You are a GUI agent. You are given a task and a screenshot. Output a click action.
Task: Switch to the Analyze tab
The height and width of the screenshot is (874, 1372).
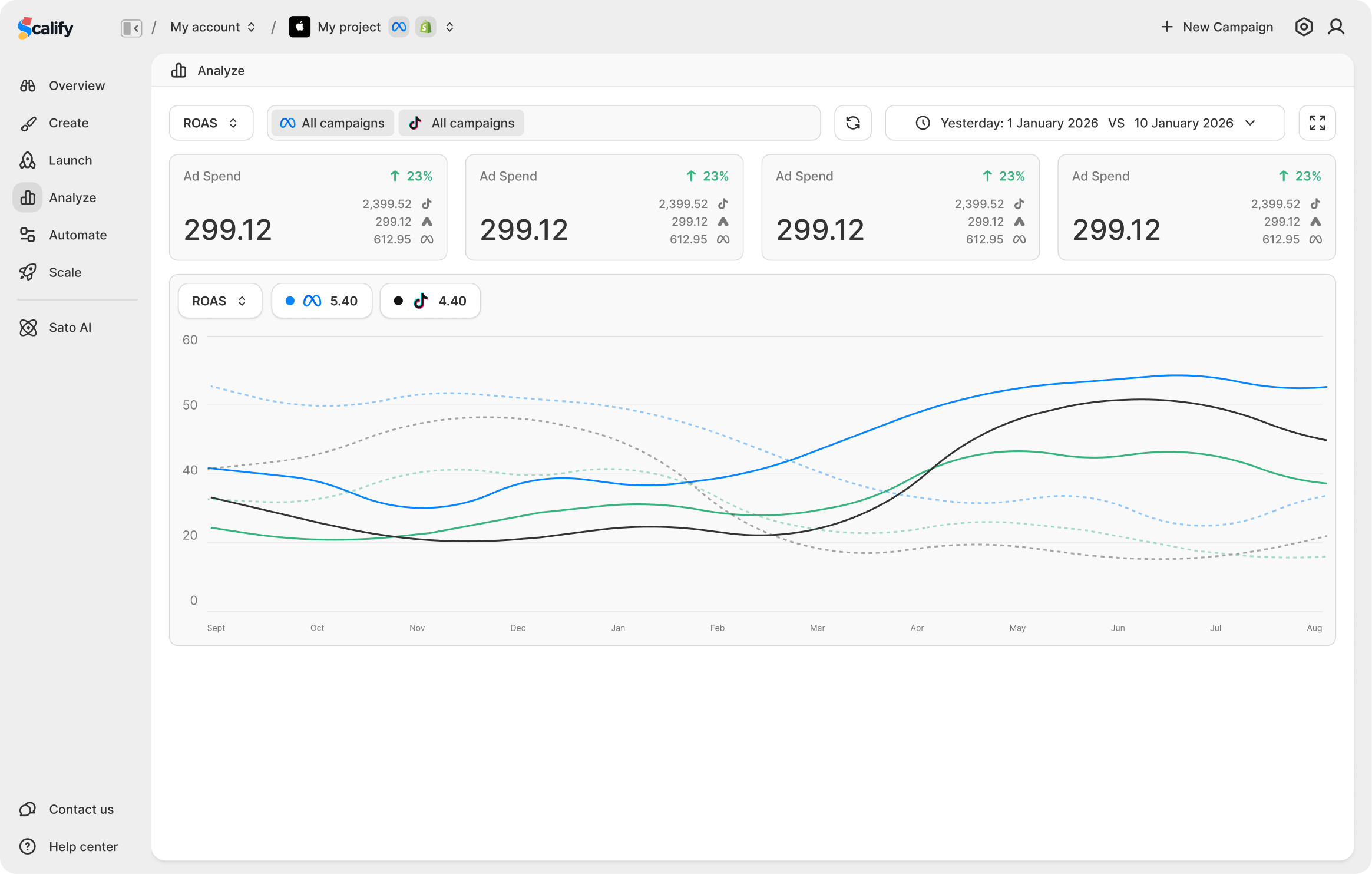pyautogui.click(x=209, y=70)
